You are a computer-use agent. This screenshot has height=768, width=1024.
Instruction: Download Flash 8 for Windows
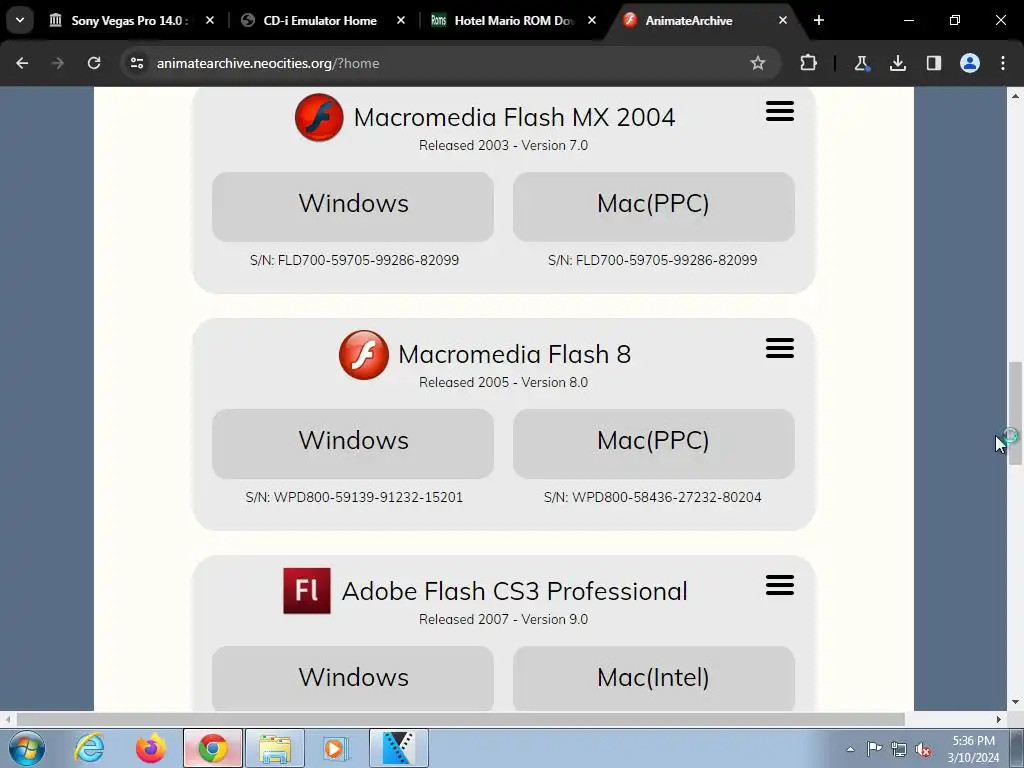click(x=353, y=443)
